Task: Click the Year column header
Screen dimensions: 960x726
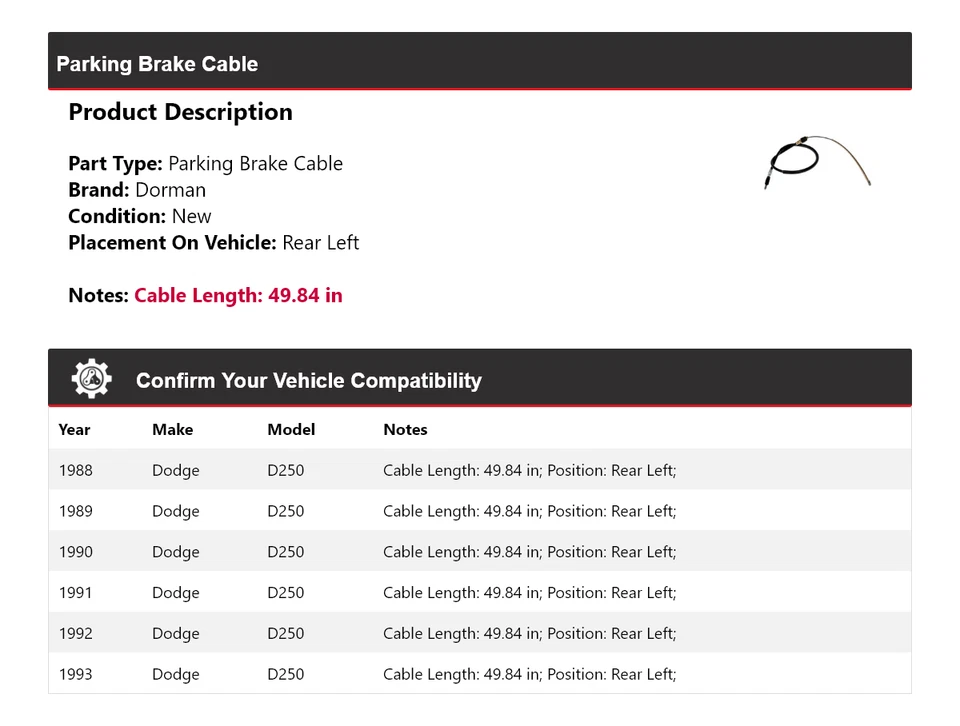Action: [74, 429]
